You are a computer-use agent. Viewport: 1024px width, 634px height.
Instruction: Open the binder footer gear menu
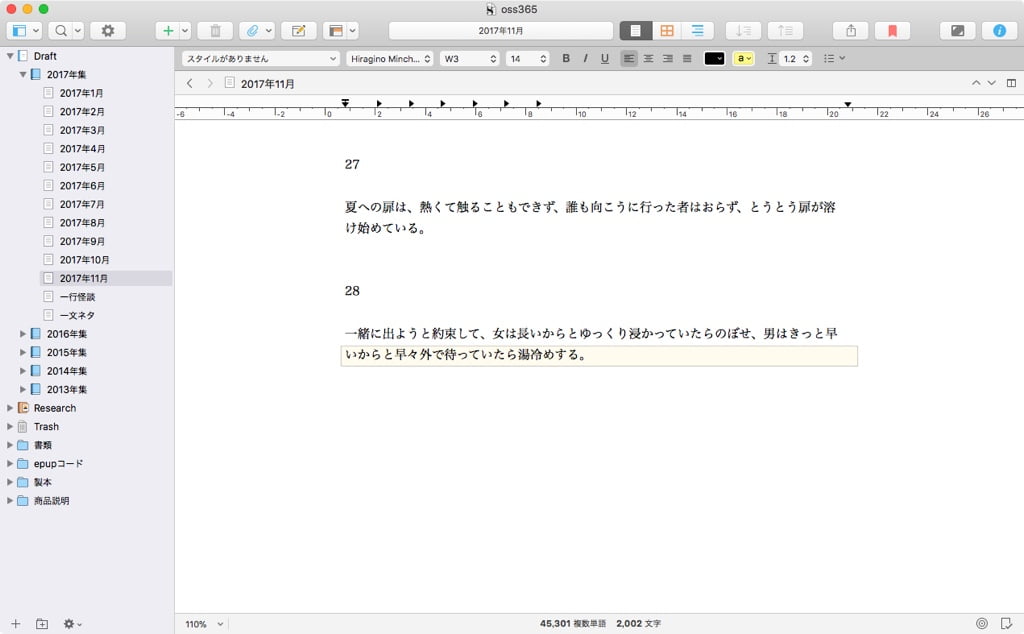[x=72, y=624]
